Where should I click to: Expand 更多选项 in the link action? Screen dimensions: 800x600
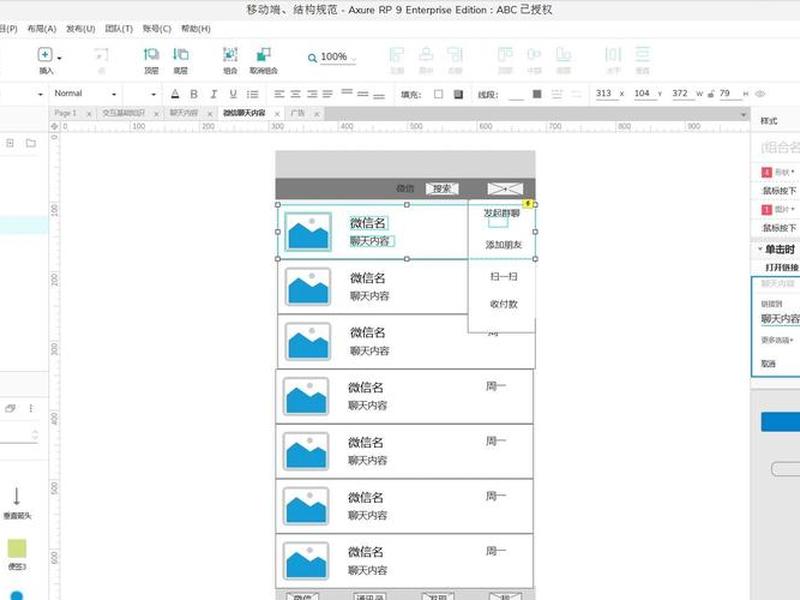tap(777, 340)
